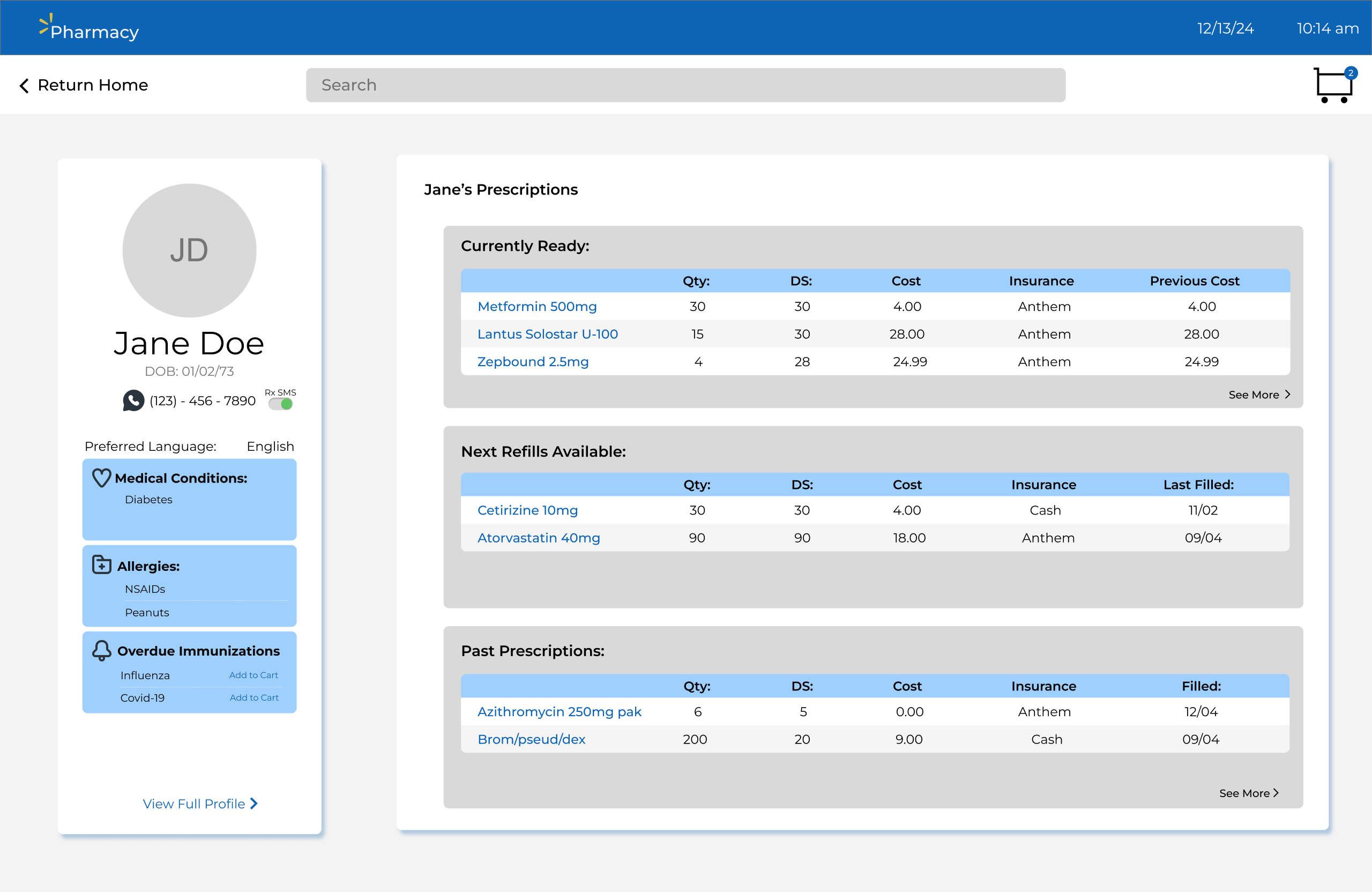This screenshot has height=892, width=1372.
Task: Click the Pharmacy spark logo
Action: (x=46, y=24)
